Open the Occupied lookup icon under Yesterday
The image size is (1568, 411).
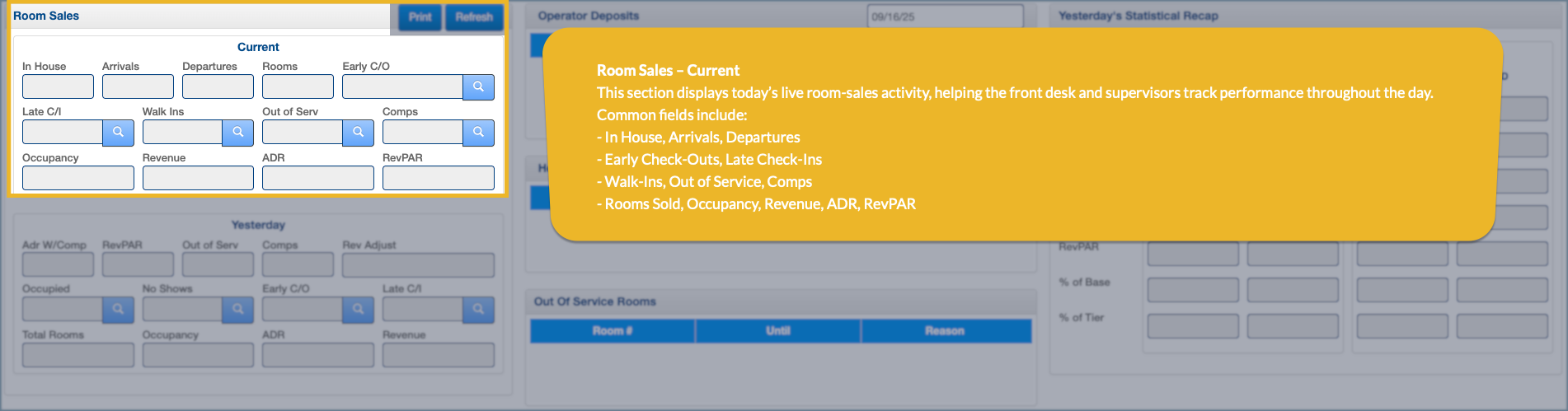click(x=118, y=309)
